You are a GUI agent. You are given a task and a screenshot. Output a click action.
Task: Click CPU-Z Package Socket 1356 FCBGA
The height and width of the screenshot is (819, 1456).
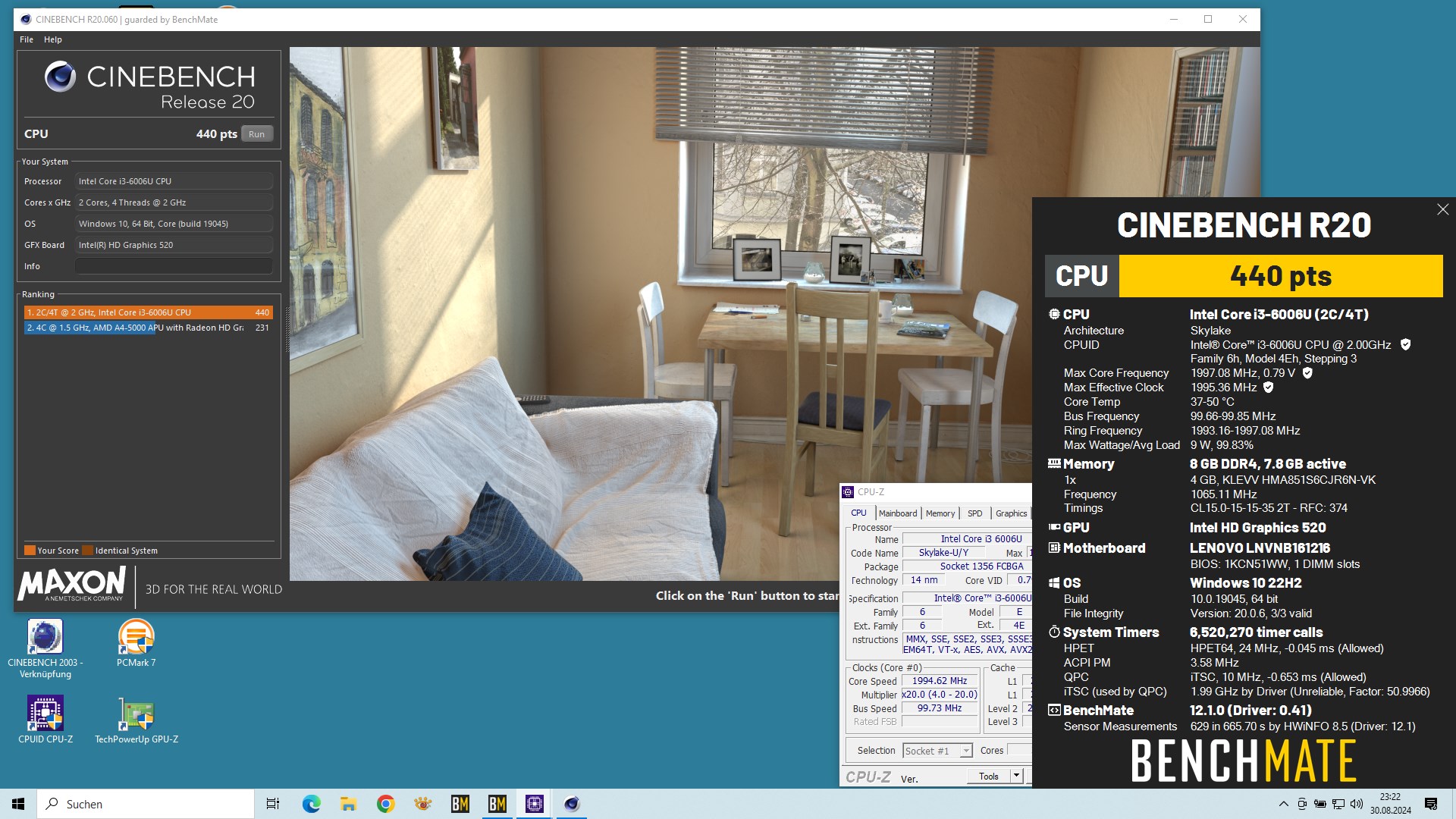pos(967,566)
